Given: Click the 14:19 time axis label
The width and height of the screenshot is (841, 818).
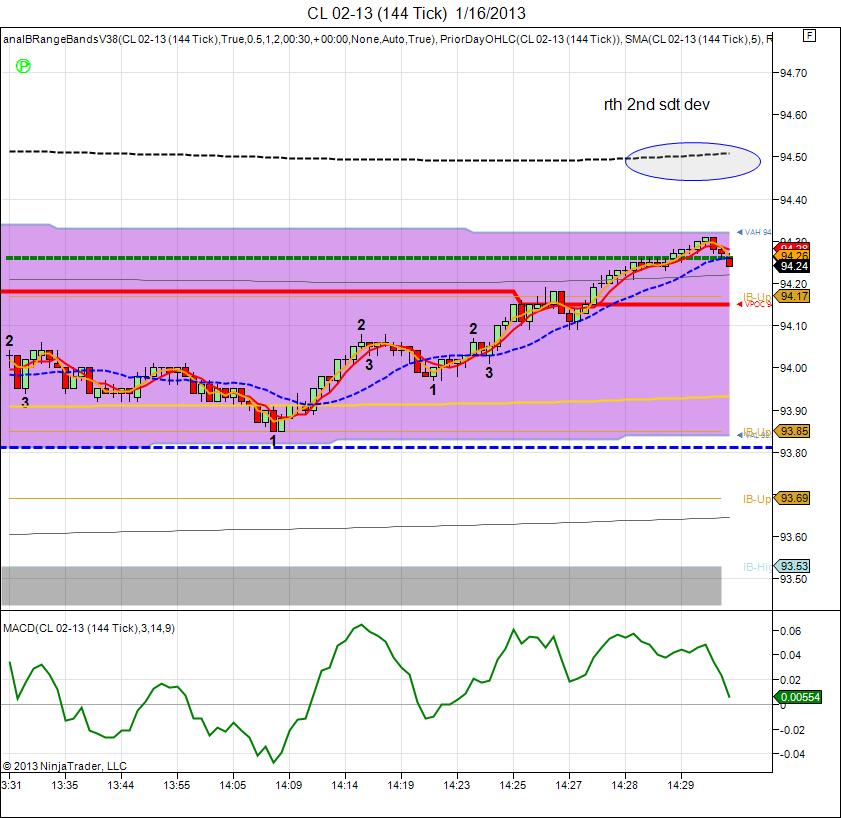Looking at the screenshot, I should (x=401, y=785).
